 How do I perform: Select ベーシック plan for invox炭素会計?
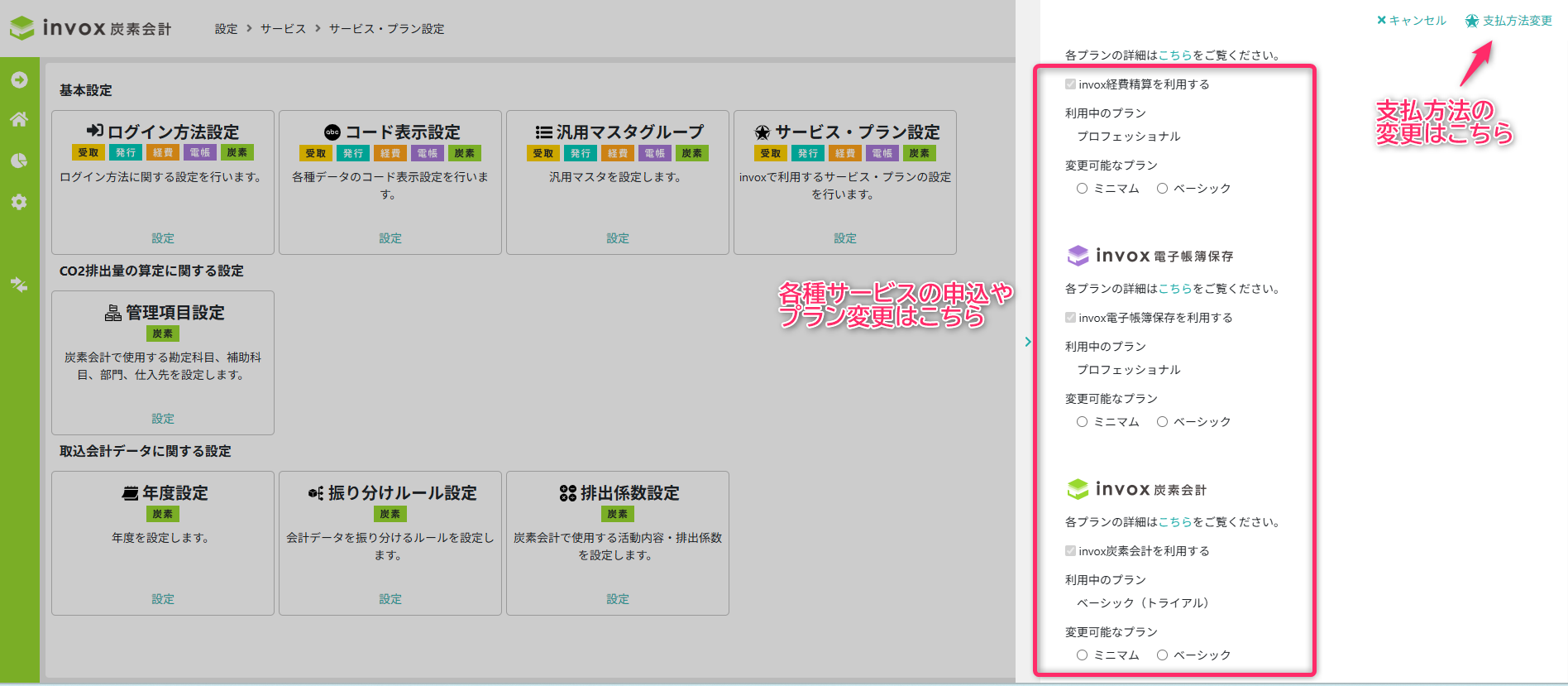pos(1162,655)
